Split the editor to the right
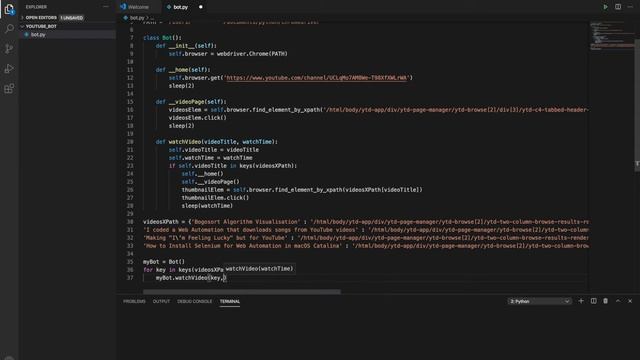The image size is (640, 360). [618, 7]
